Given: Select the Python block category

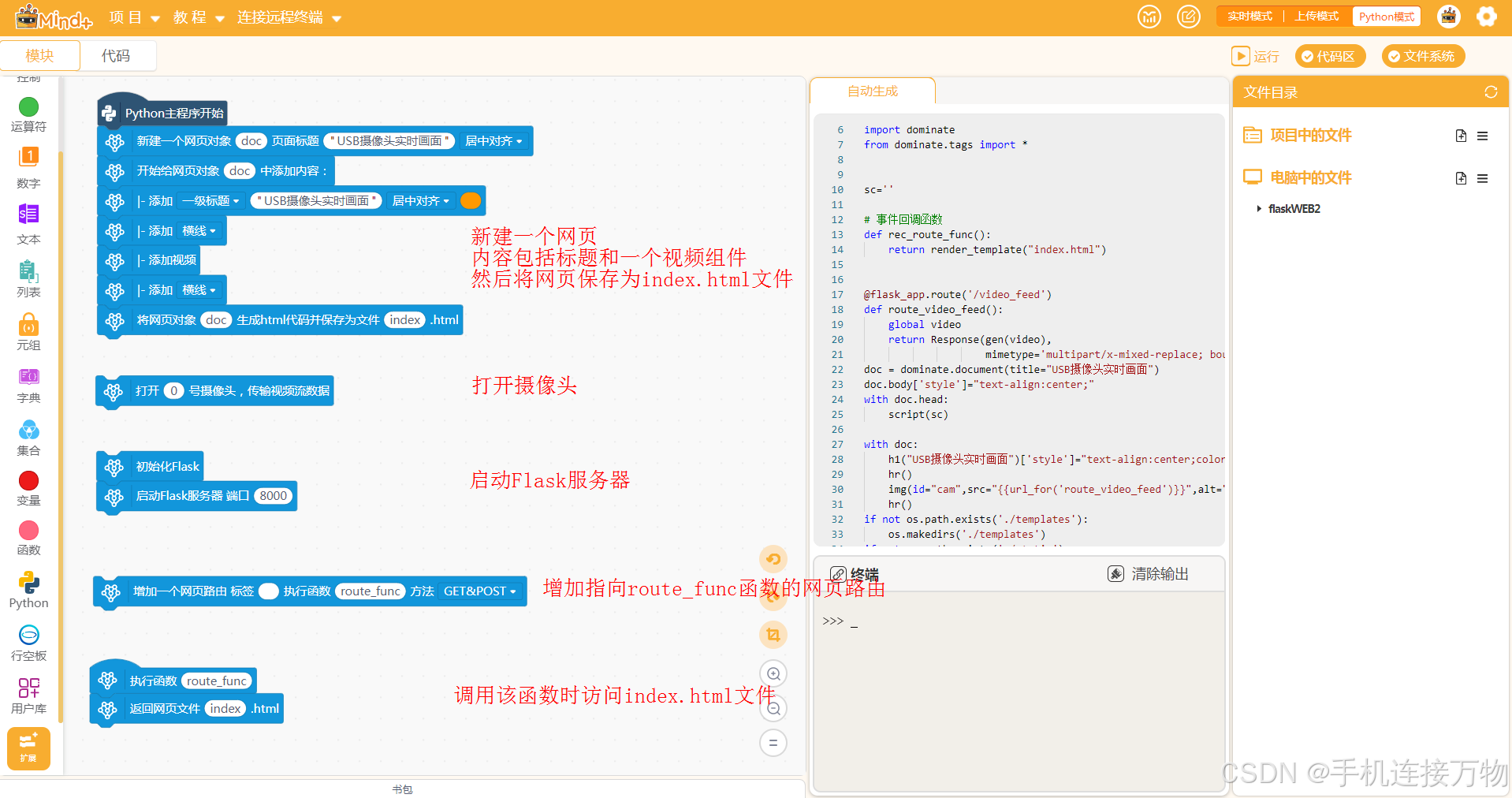Looking at the screenshot, I should pyautogui.click(x=28, y=590).
